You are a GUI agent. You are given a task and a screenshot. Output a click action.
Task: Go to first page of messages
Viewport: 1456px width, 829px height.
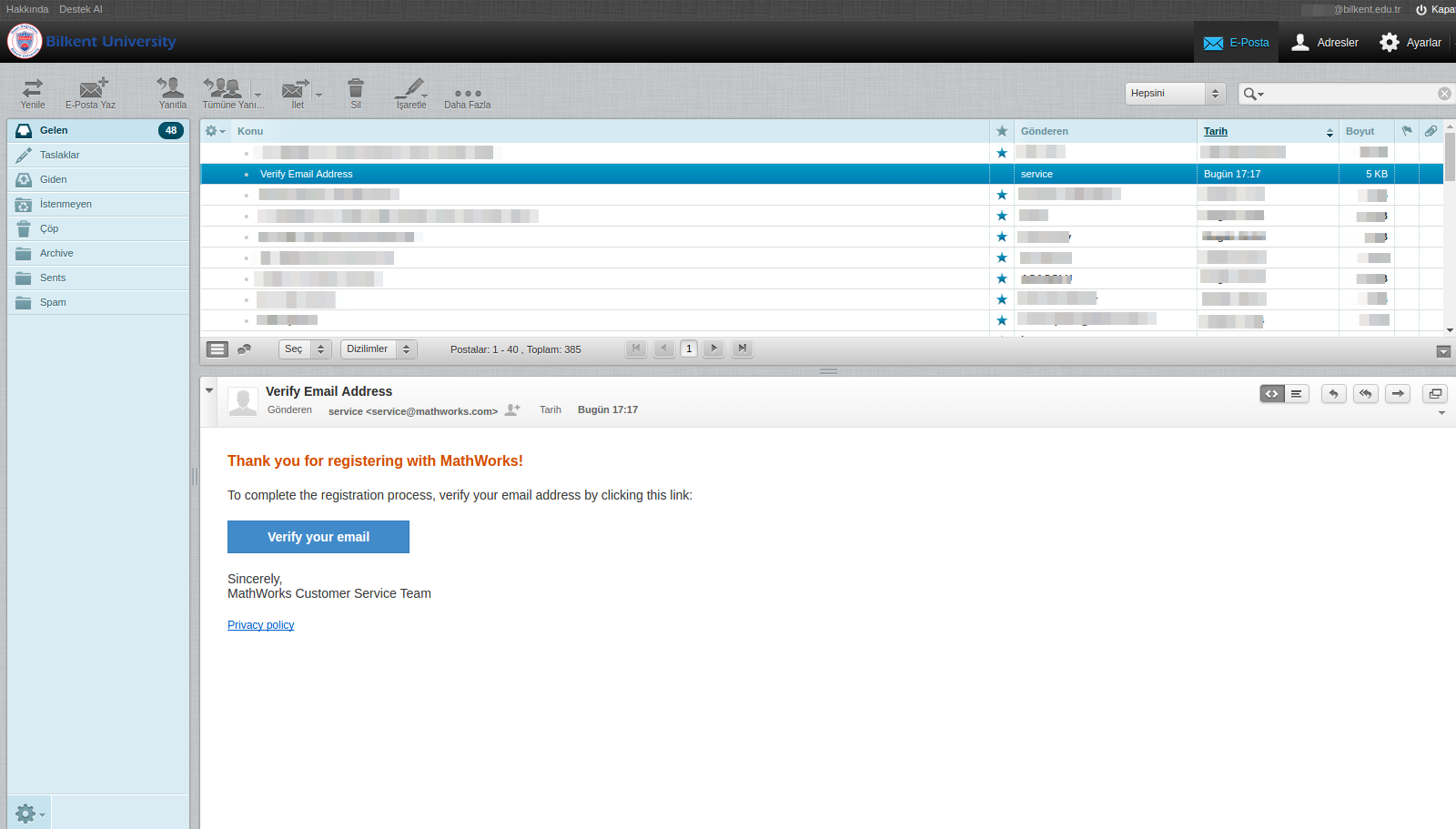[x=636, y=349]
